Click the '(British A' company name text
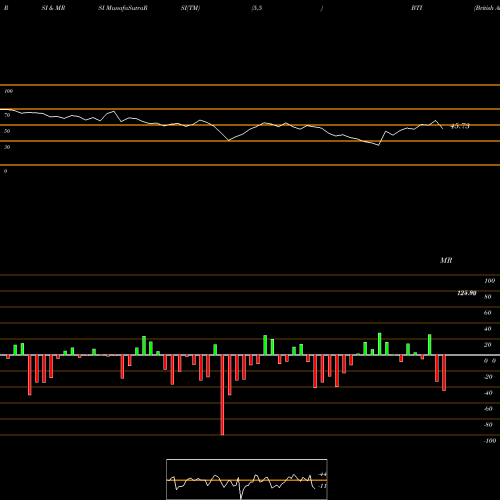This screenshot has width=500, height=500. click(487, 8)
